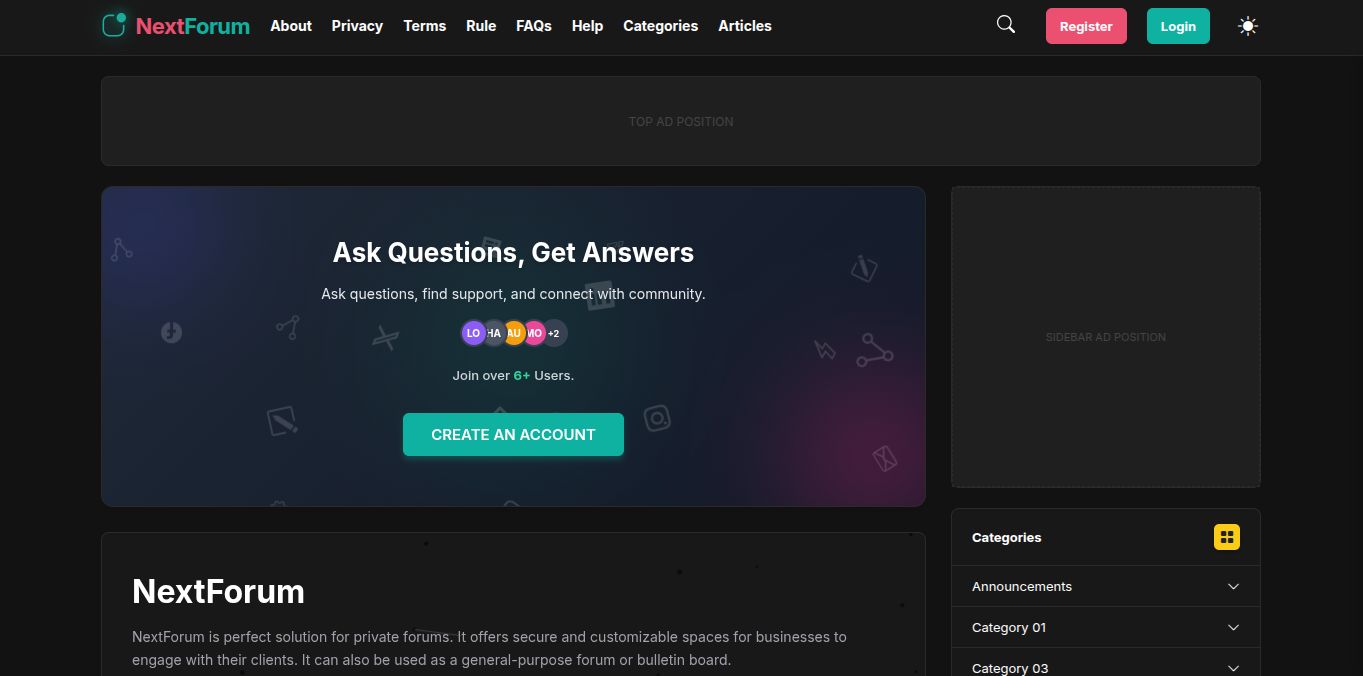Image resolution: width=1363 pixels, height=676 pixels.
Task: Click the yellow Categories grid icon
Action: click(x=1227, y=537)
